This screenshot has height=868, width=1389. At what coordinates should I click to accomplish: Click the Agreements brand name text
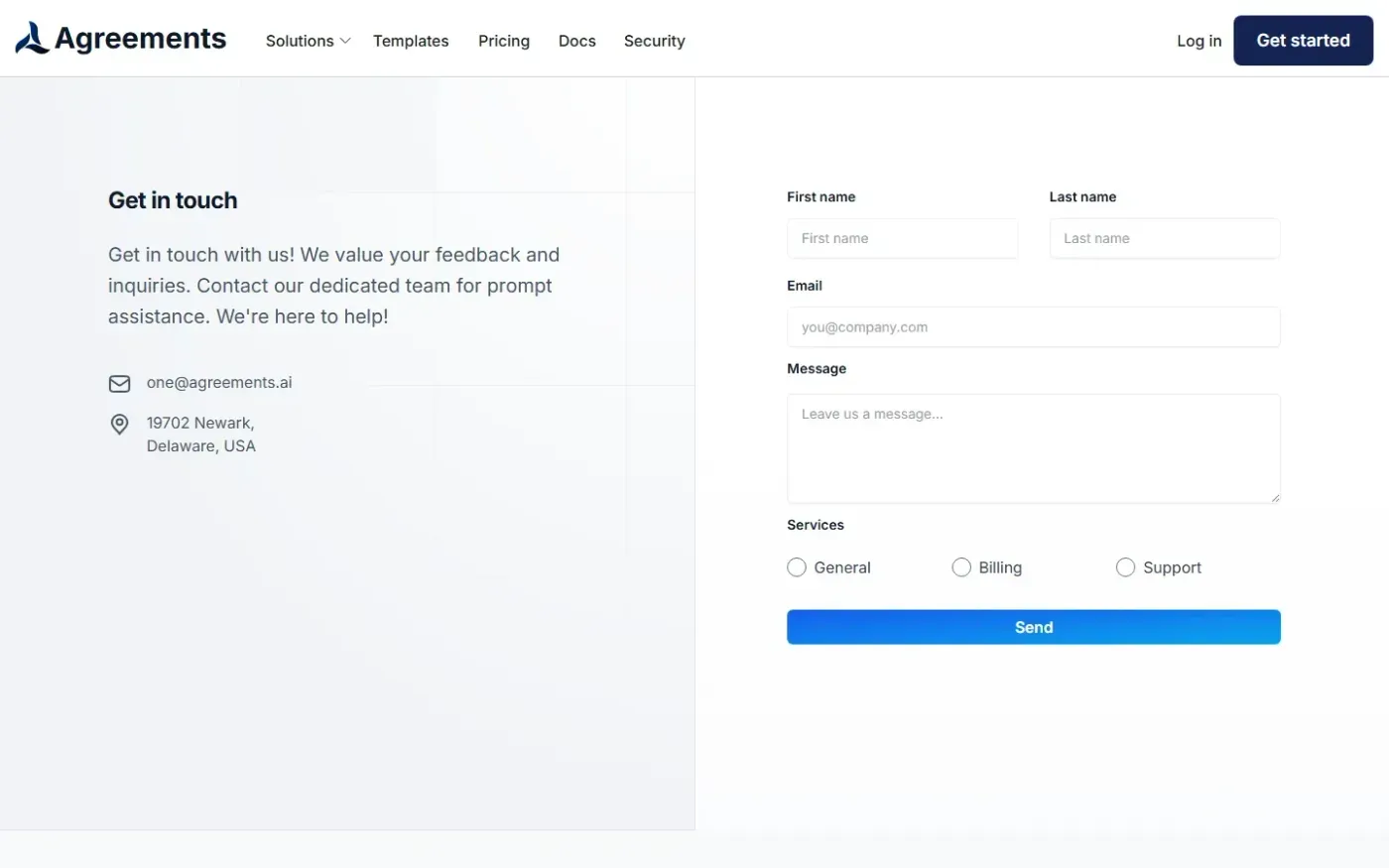pyautogui.click(x=141, y=39)
